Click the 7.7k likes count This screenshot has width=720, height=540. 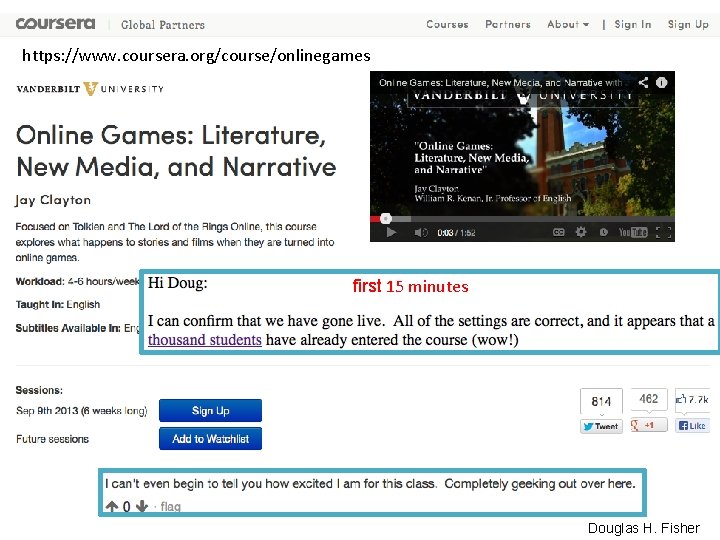(x=692, y=399)
